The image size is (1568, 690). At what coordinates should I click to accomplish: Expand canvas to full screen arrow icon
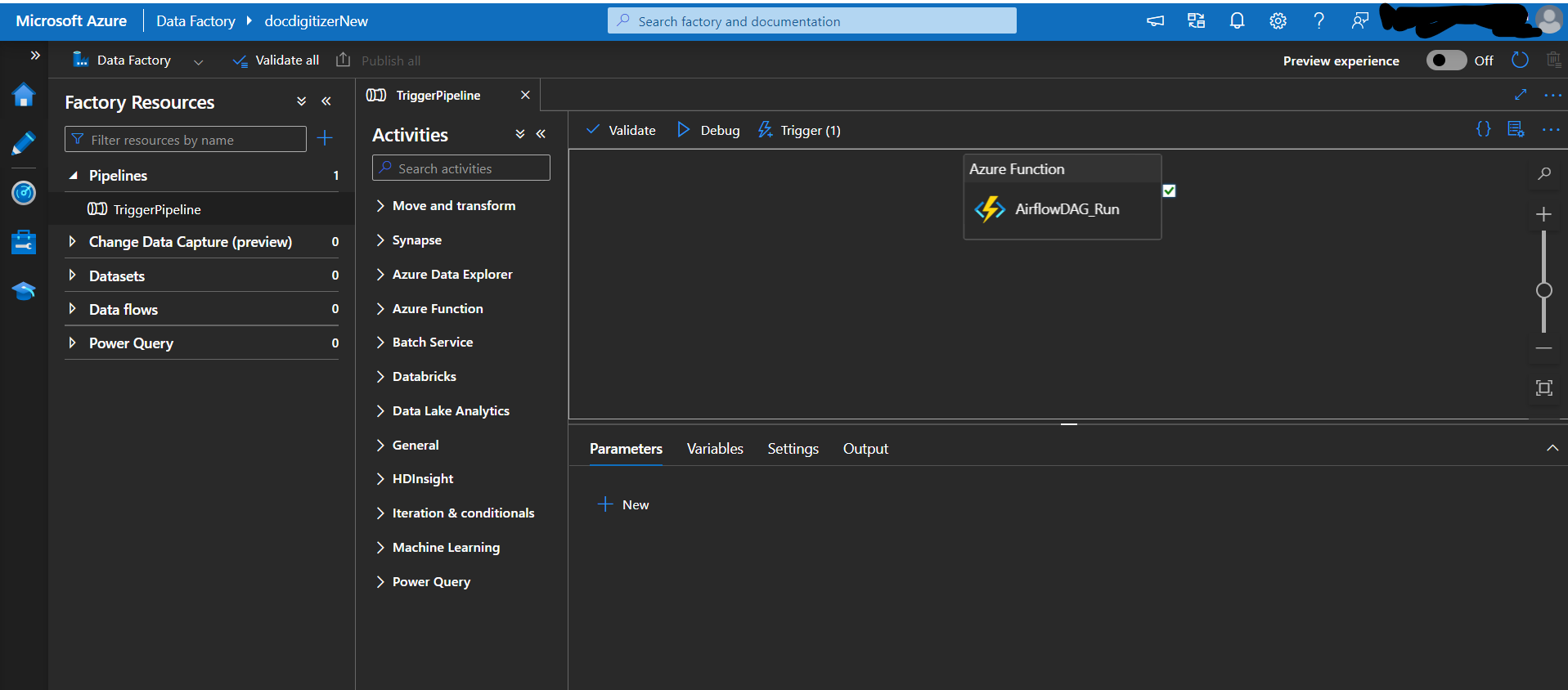coord(1521,95)
